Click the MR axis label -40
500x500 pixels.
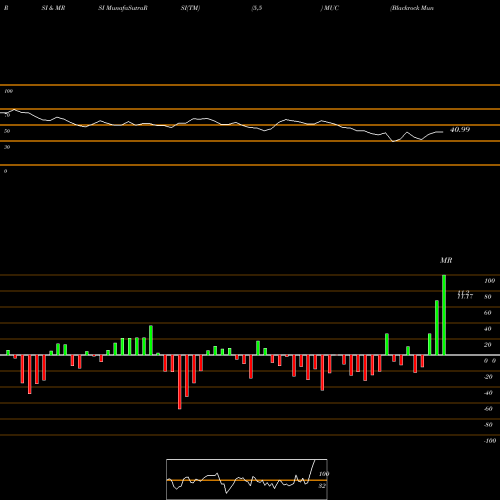[488, 393]
